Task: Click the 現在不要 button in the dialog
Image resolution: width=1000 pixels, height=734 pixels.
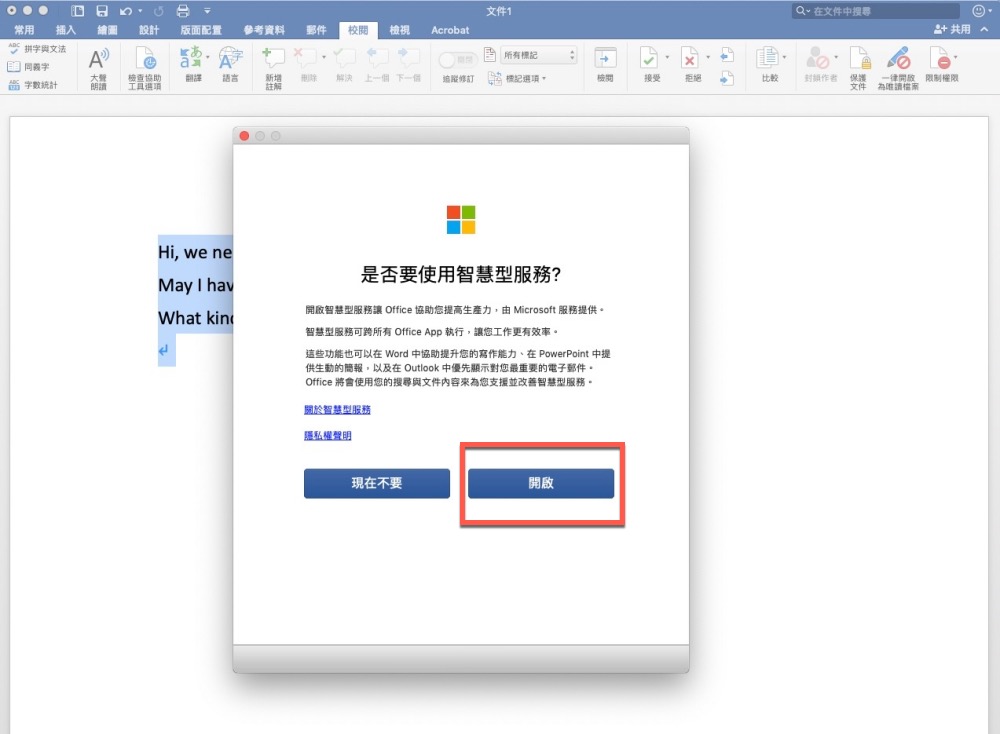Action: (377, 483)
